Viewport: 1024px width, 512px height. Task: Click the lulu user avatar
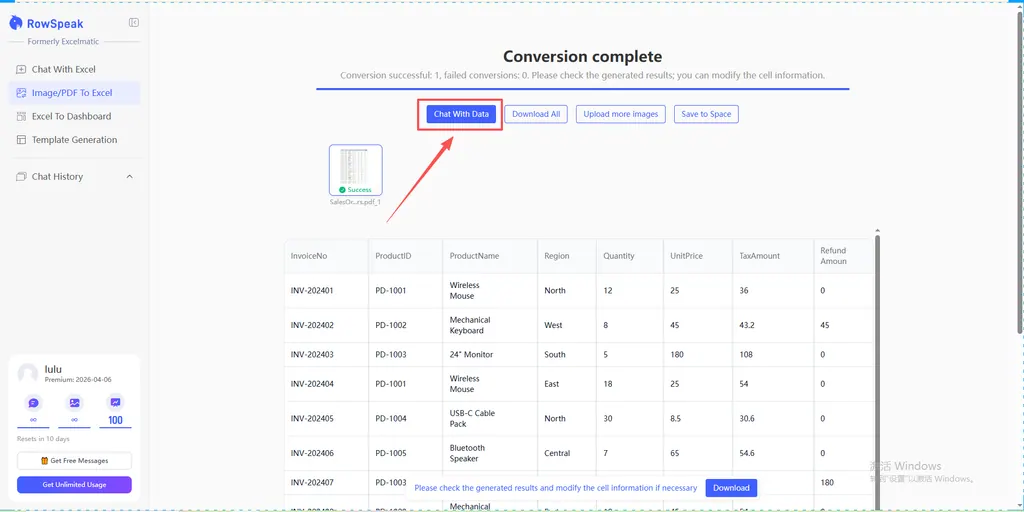tap(28, 373)
